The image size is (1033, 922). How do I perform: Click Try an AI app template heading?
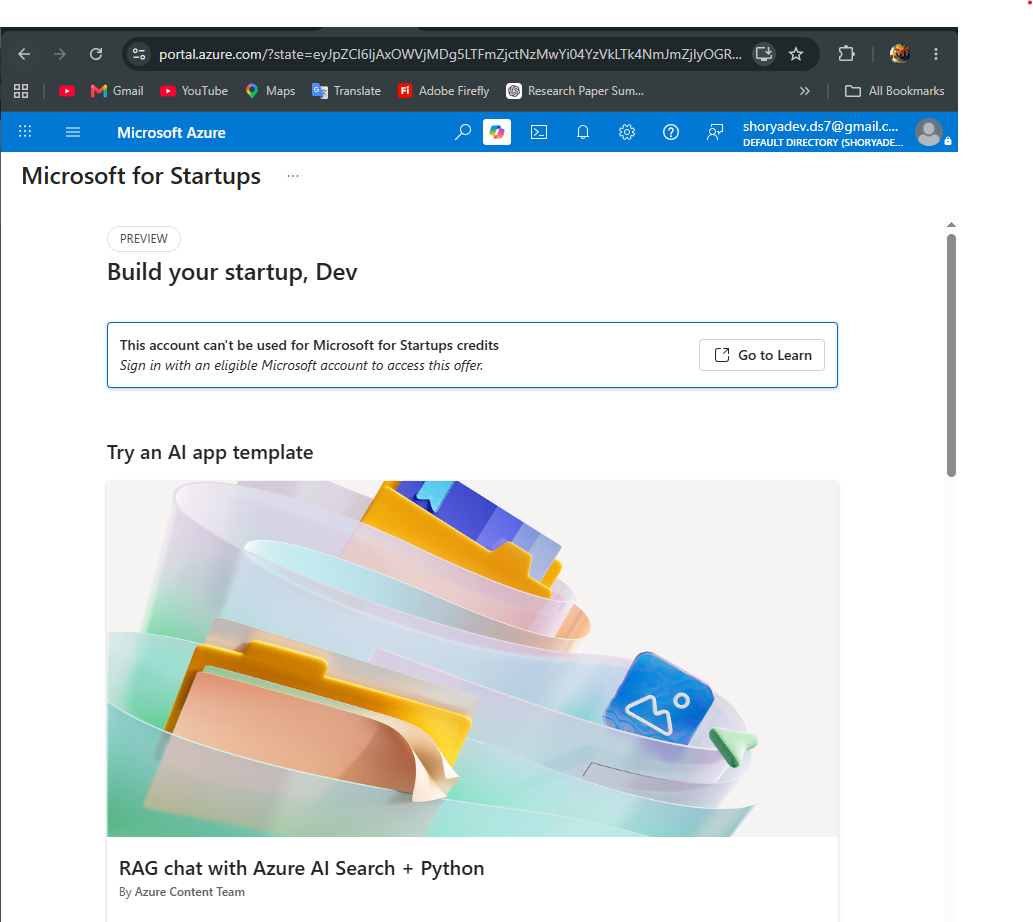click(x=210, y=452)
